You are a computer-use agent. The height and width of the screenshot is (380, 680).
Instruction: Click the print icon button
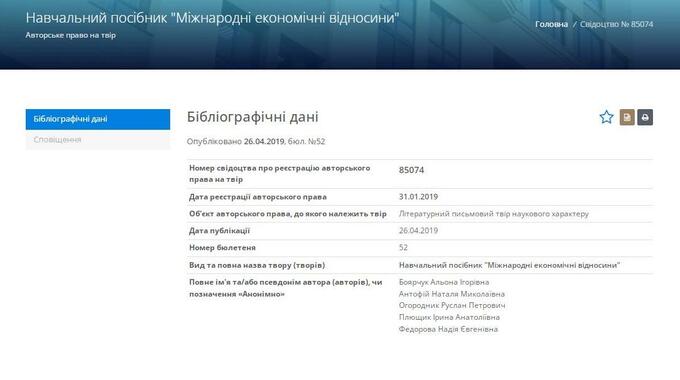(x=645, y=117)
